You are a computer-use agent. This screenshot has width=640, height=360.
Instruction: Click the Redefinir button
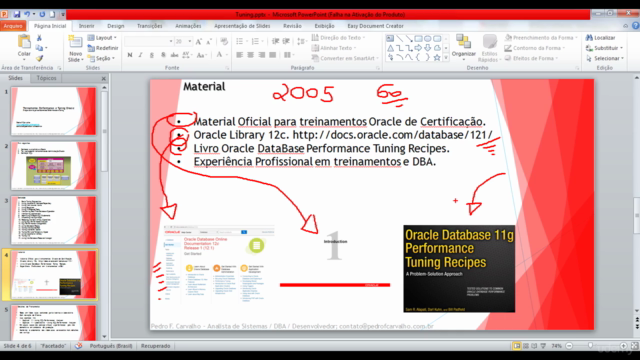coord(103,48)
